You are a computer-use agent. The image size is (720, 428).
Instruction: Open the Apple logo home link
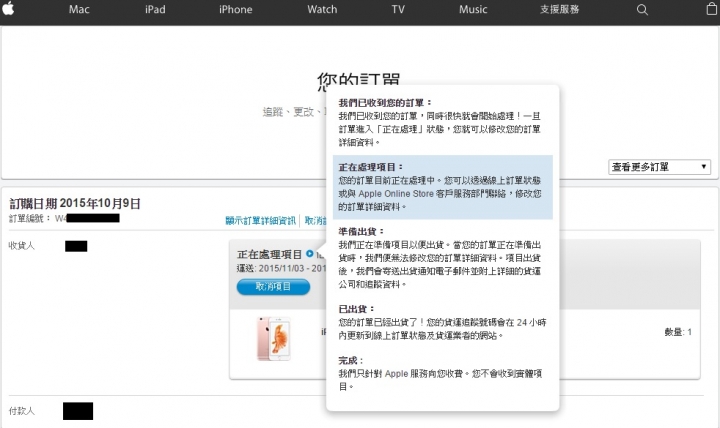tap(8, 9)
